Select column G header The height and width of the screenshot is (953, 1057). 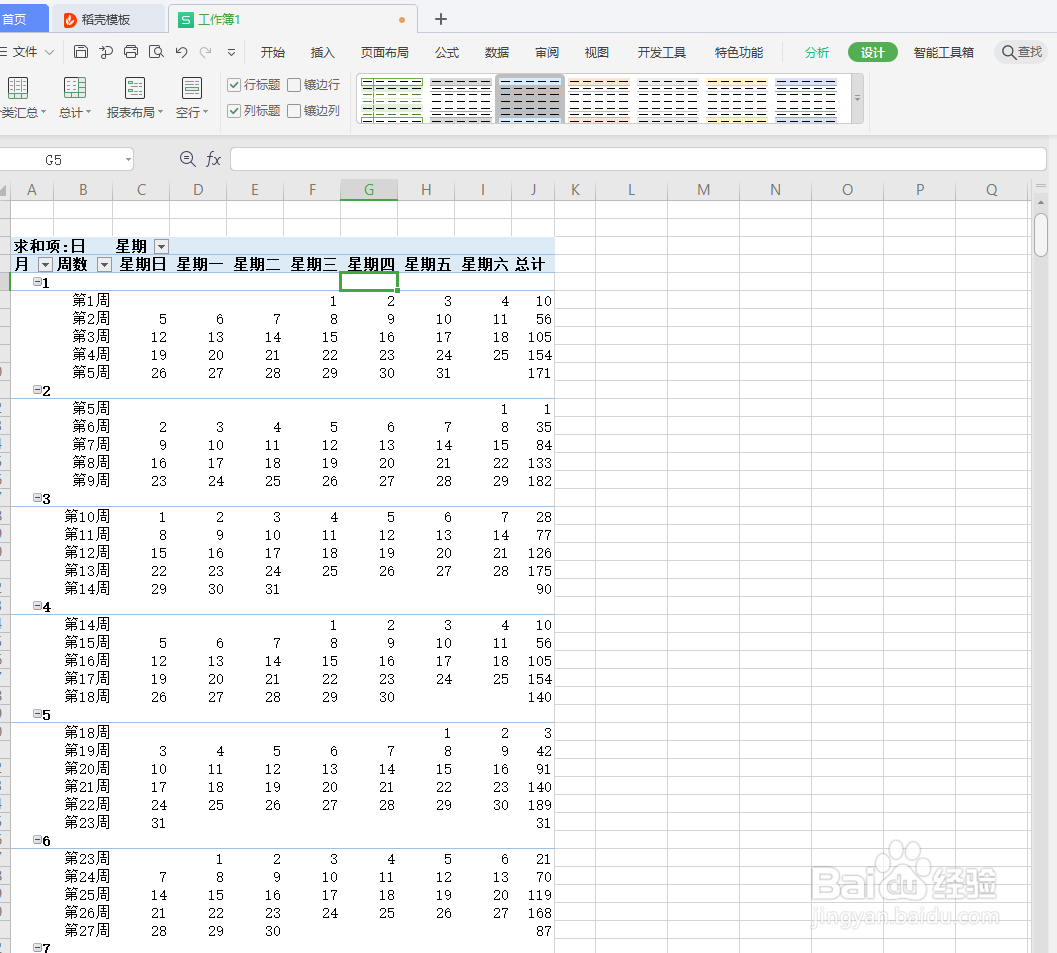point(369,190)
